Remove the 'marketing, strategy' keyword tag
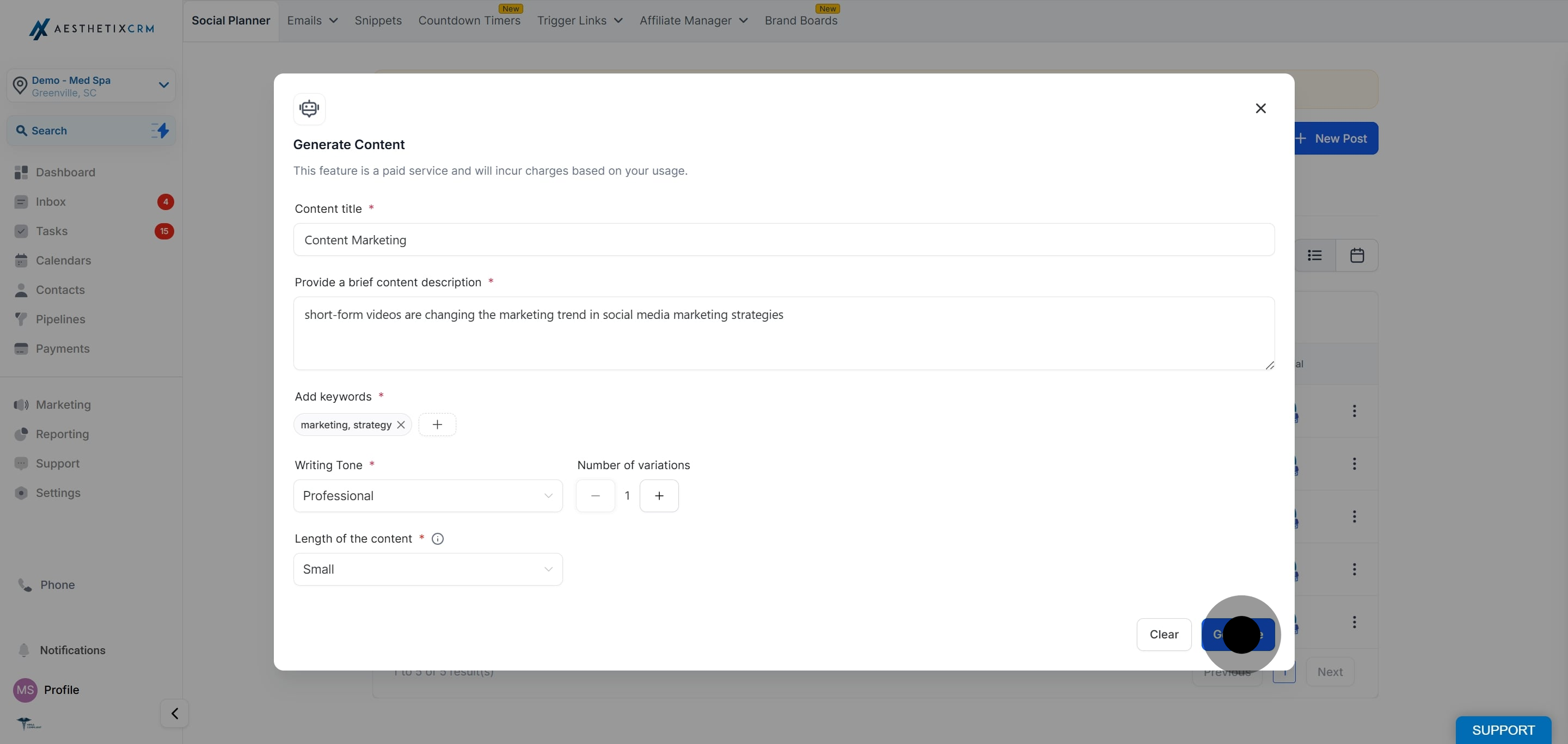 pyautogui.click(x=401, y=425)
